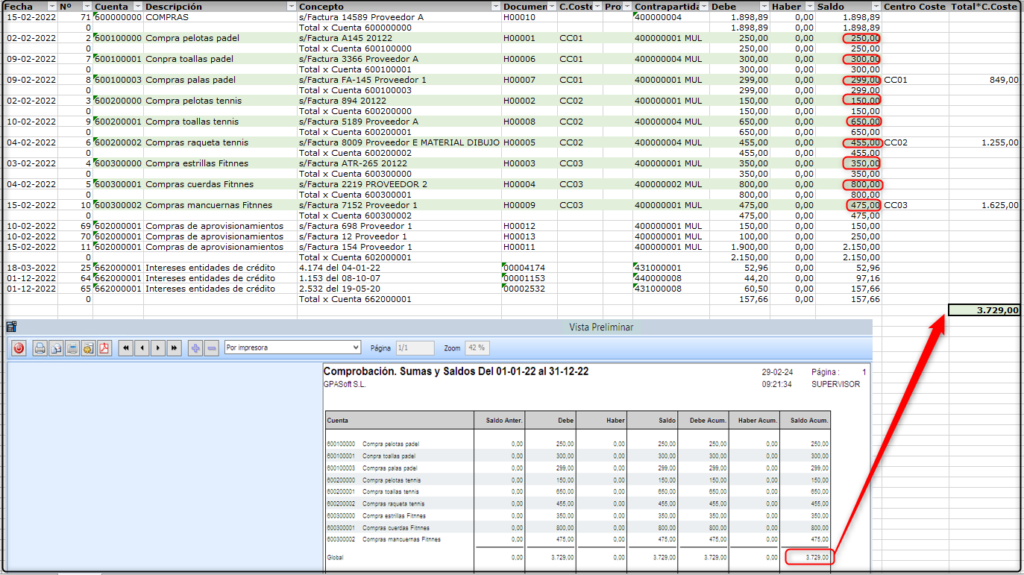Zoom out with the minus icon
This screenshot has width=1024, height=575.
(211, 348)
